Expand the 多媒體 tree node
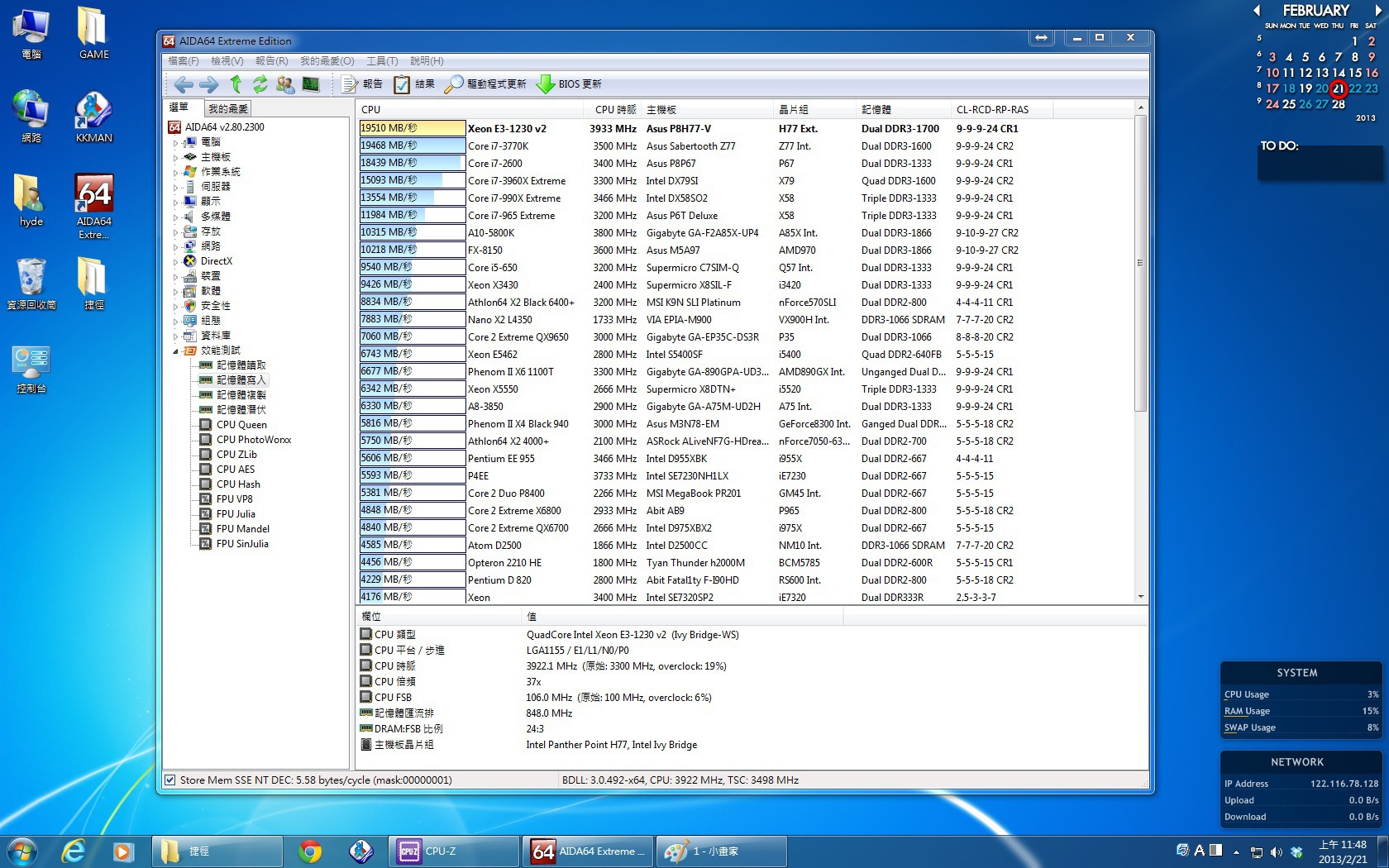The width and height of the screenshot is (1389, 868). click(x=175, y=217)
